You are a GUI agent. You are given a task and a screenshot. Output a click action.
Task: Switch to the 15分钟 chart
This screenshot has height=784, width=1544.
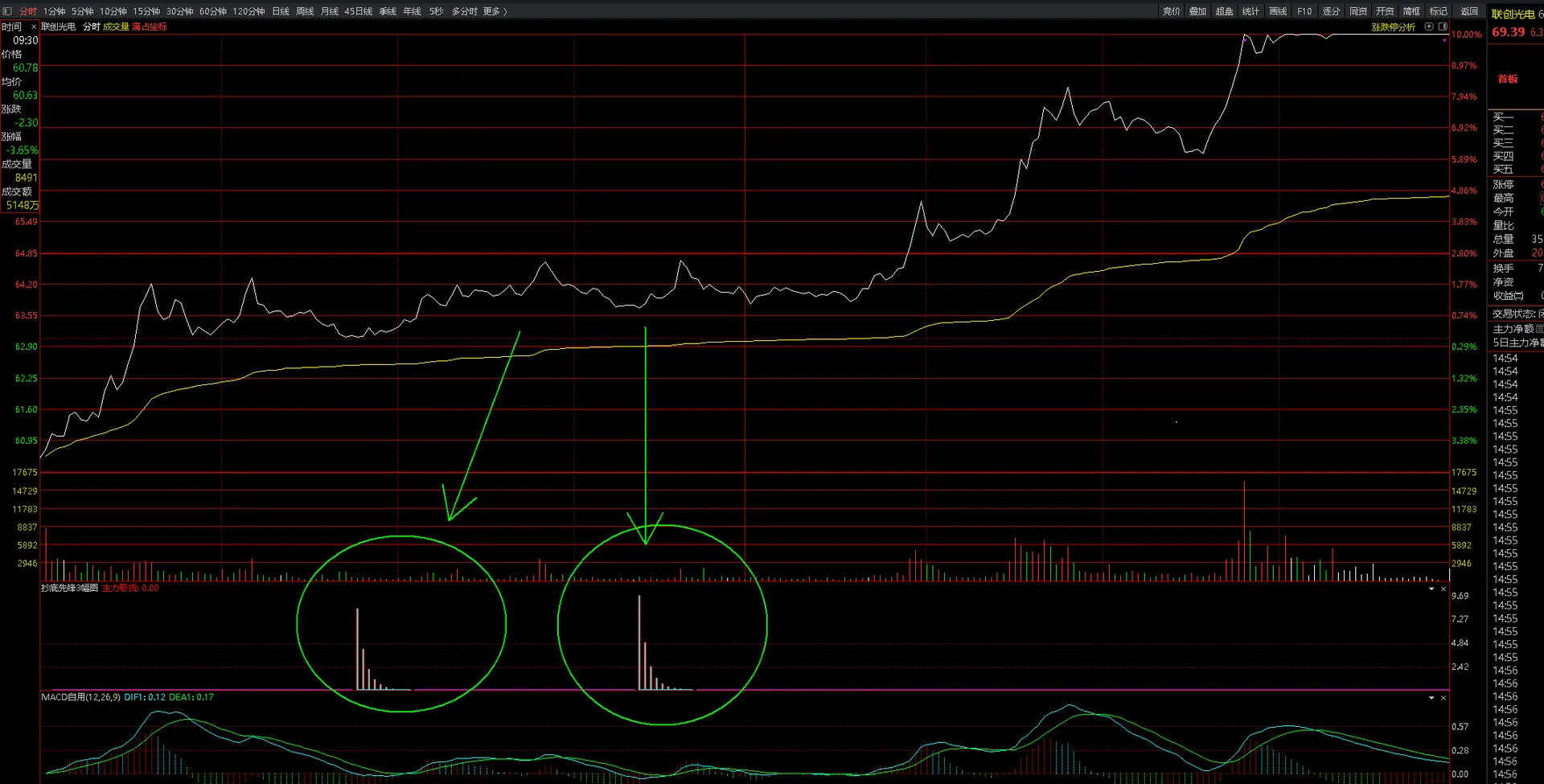(146, 11)
